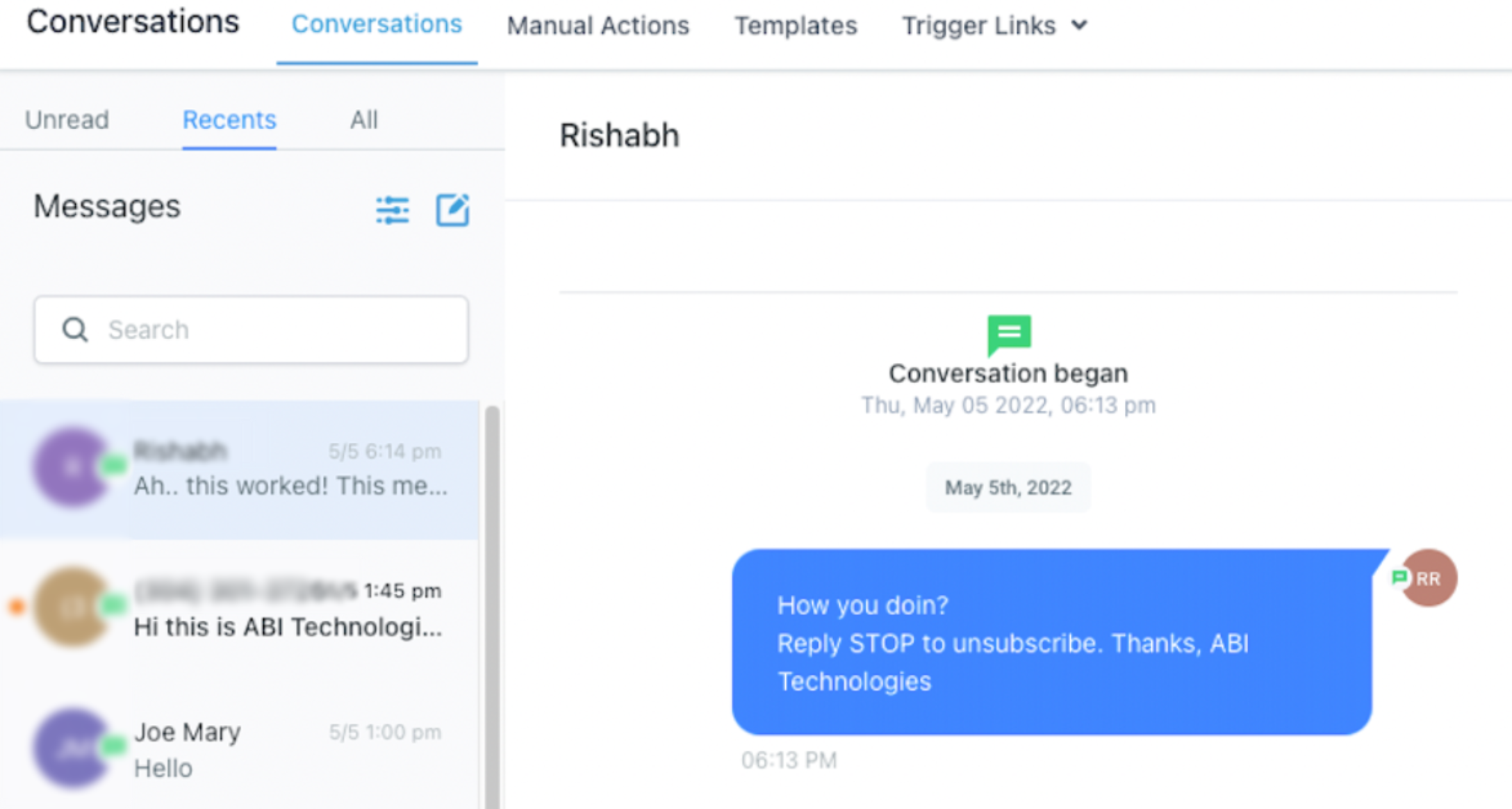Open the message filter options icon
This screenshot has height=809, width=1512.
[x=393, y=210]
